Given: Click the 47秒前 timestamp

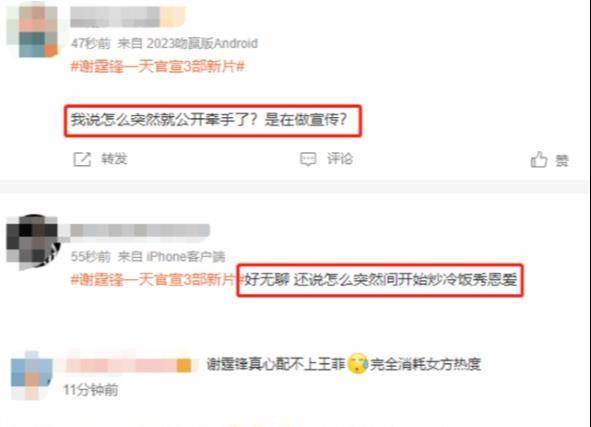Looking at the screenshot, I should coord(91,43).
